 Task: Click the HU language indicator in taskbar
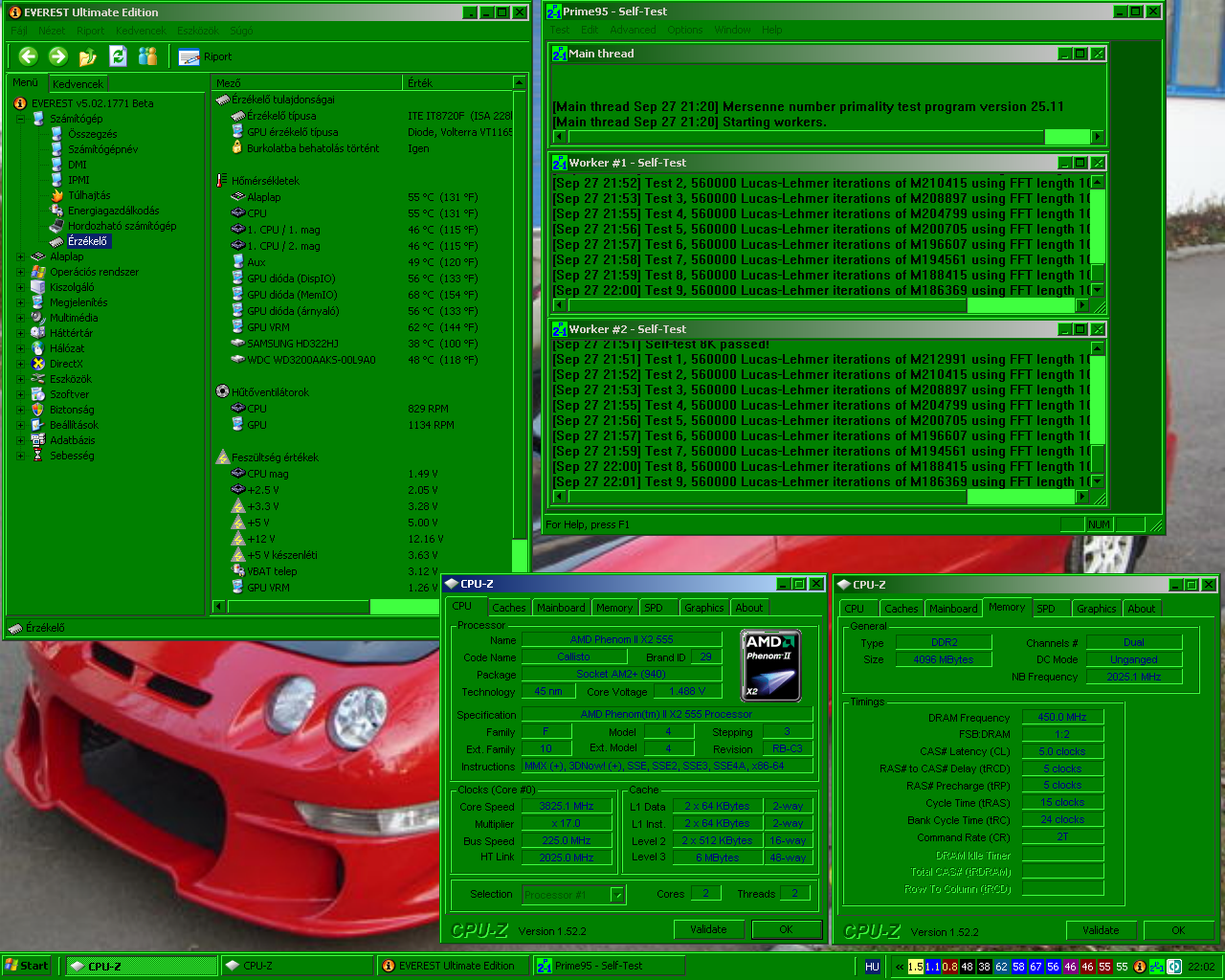[x=872, y=967]
